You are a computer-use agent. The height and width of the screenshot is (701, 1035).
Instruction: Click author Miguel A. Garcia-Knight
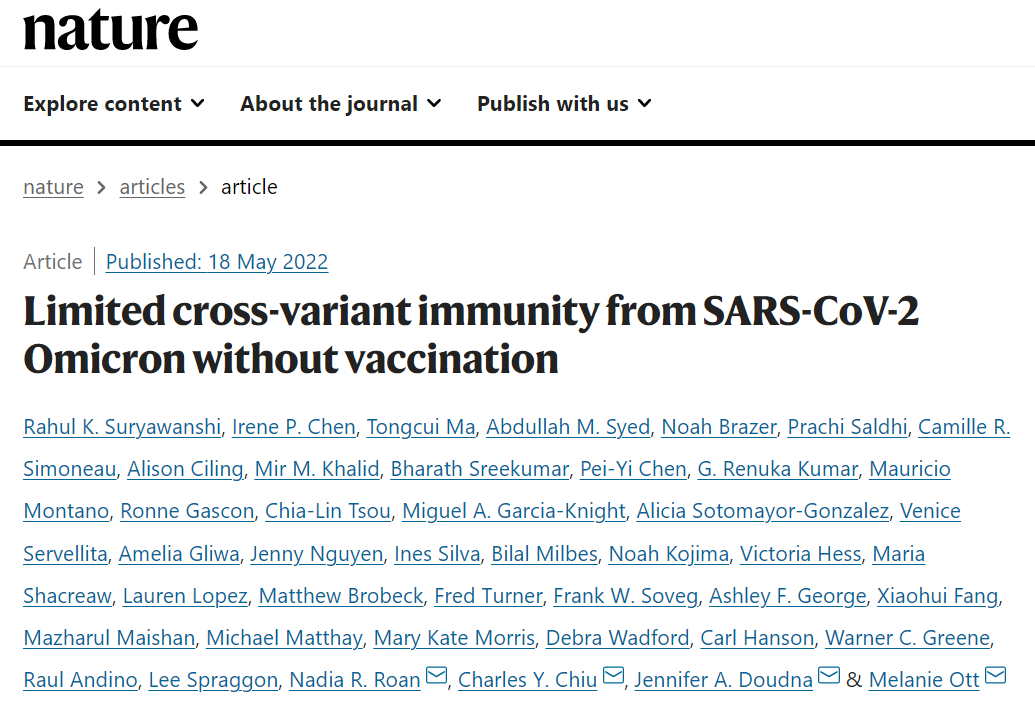pyautogui.click(x=514, y=511)
